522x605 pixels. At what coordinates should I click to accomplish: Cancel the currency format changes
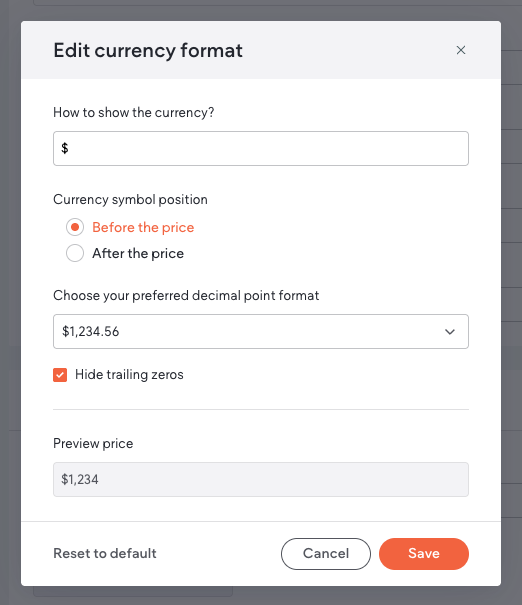point(326,554)
